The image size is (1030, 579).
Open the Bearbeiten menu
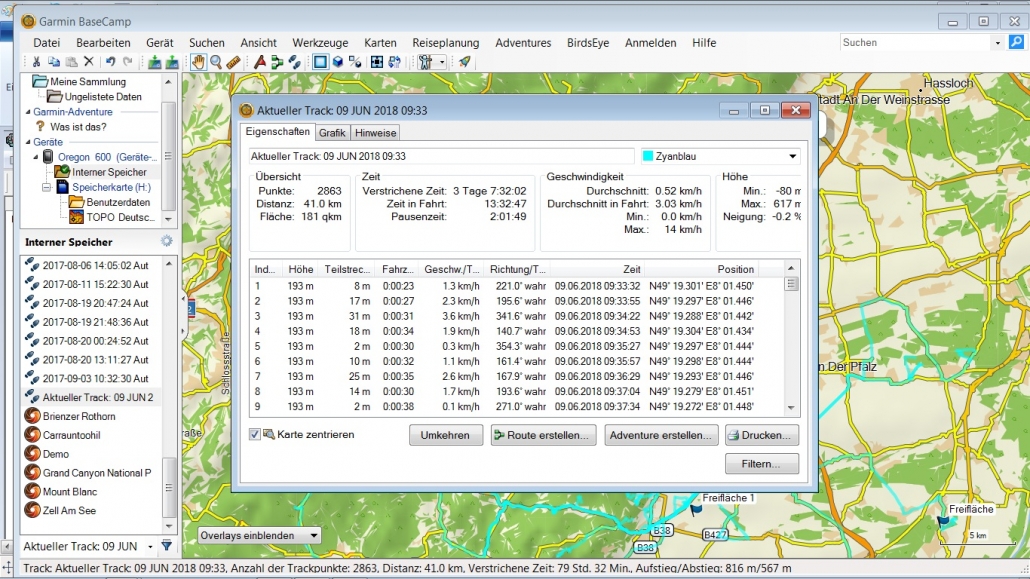pyautogui.click(x=103, y=43)
